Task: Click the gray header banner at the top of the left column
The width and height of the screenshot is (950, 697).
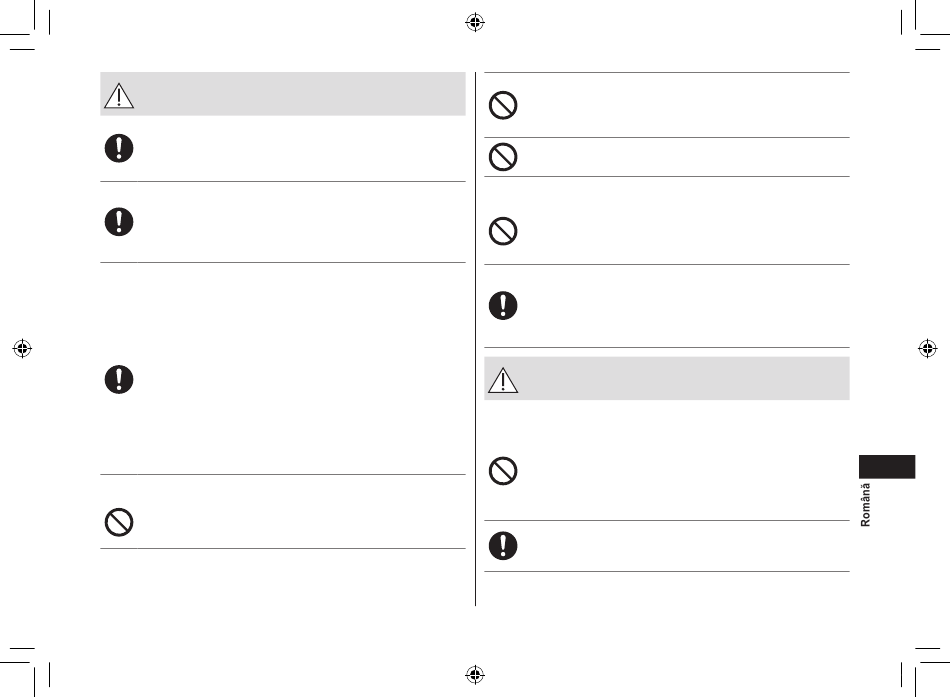Action: 283,94
